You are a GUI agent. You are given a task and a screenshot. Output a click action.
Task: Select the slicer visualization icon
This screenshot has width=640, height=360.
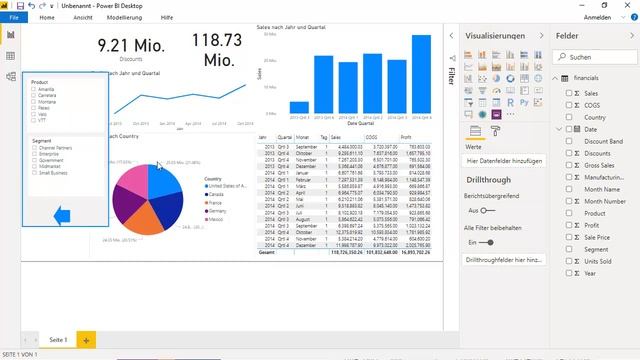click(468, 102)
